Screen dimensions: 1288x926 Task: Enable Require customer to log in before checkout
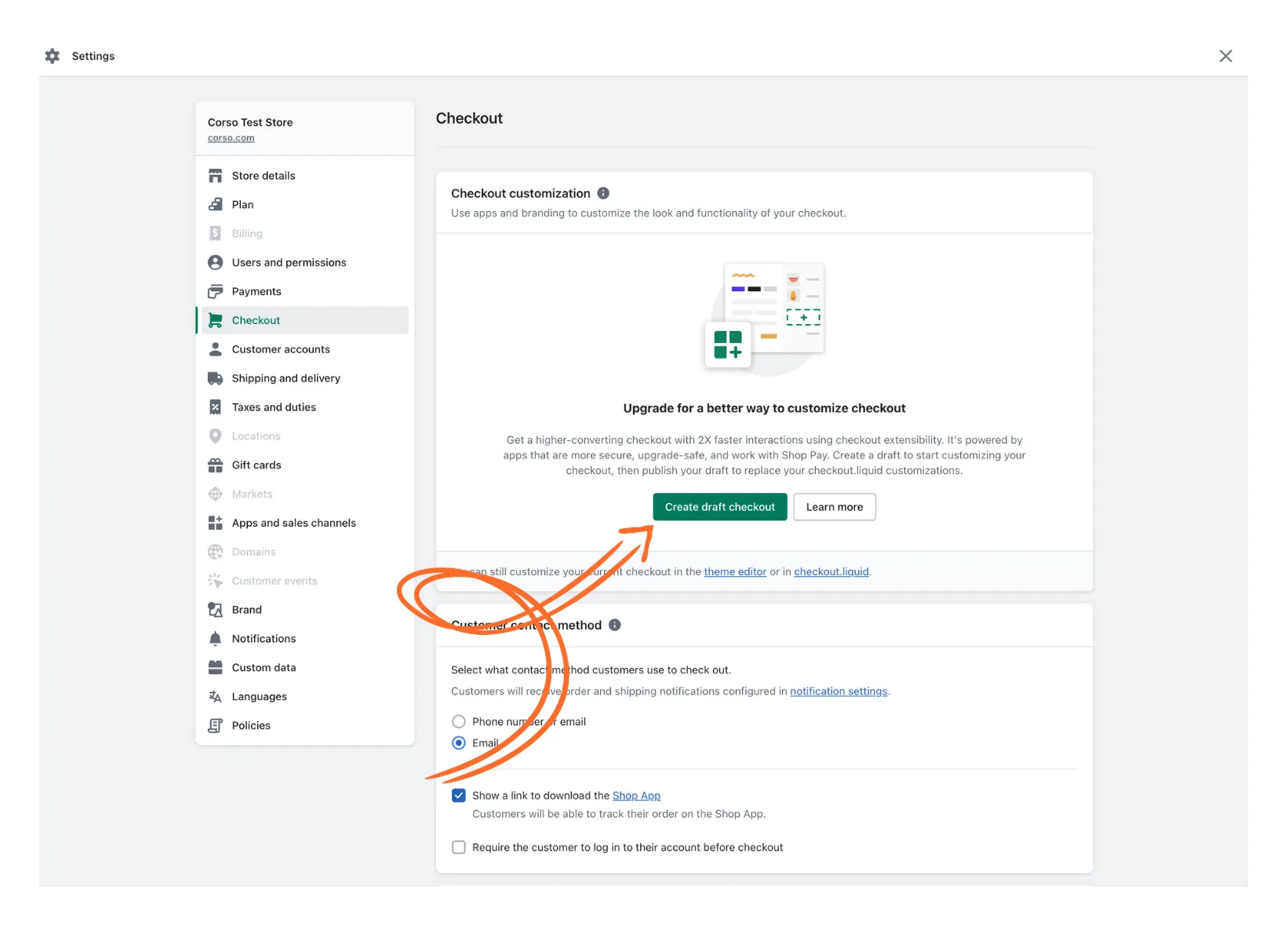459,847
